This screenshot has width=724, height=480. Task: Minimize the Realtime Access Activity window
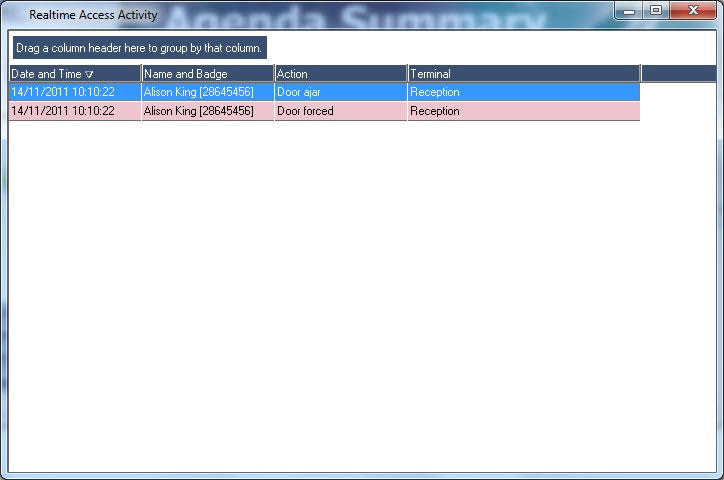pyautogui.click(x=629, y=11)
